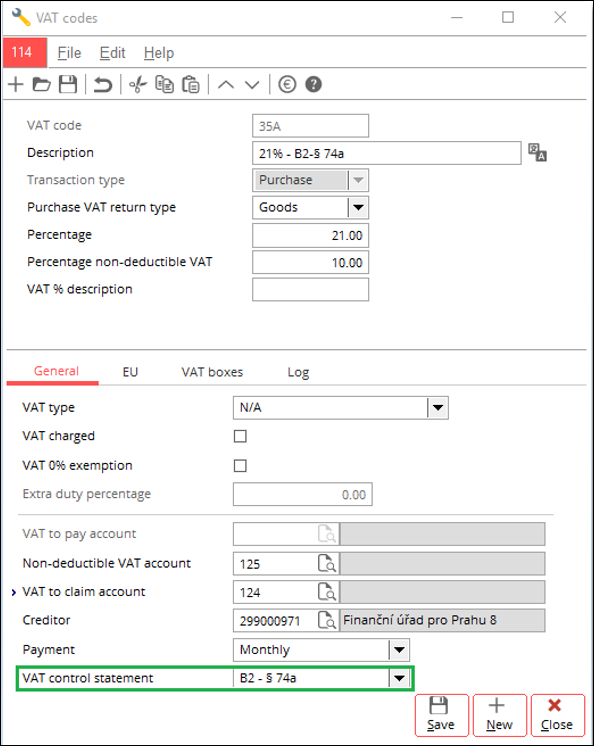The height and width of the screenshot is (746, 594).
Task: Enable the VAT 0% exemption checkbox
Action: (x=240, y=465)
